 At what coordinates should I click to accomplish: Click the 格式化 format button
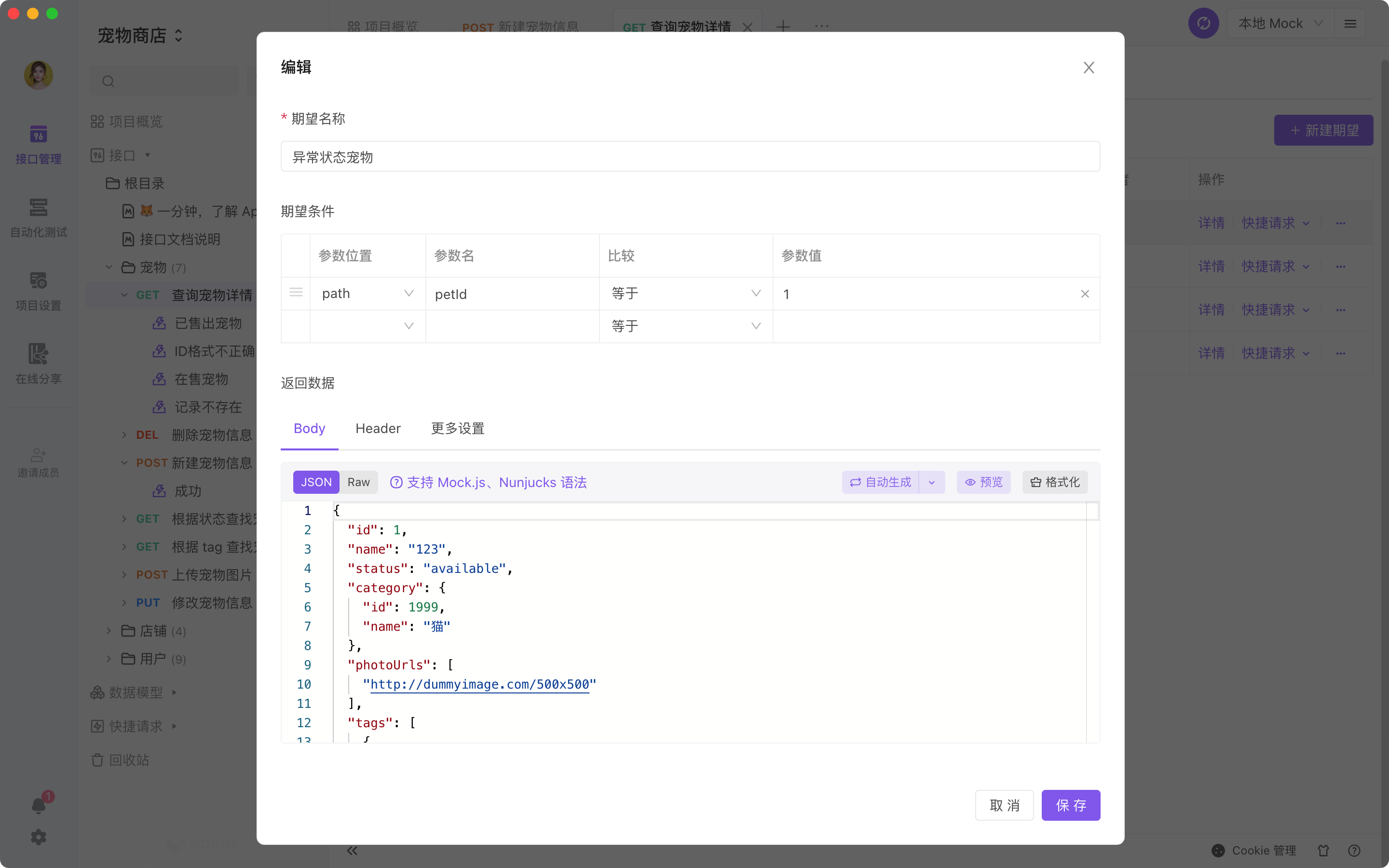(x=1054, y=482)
